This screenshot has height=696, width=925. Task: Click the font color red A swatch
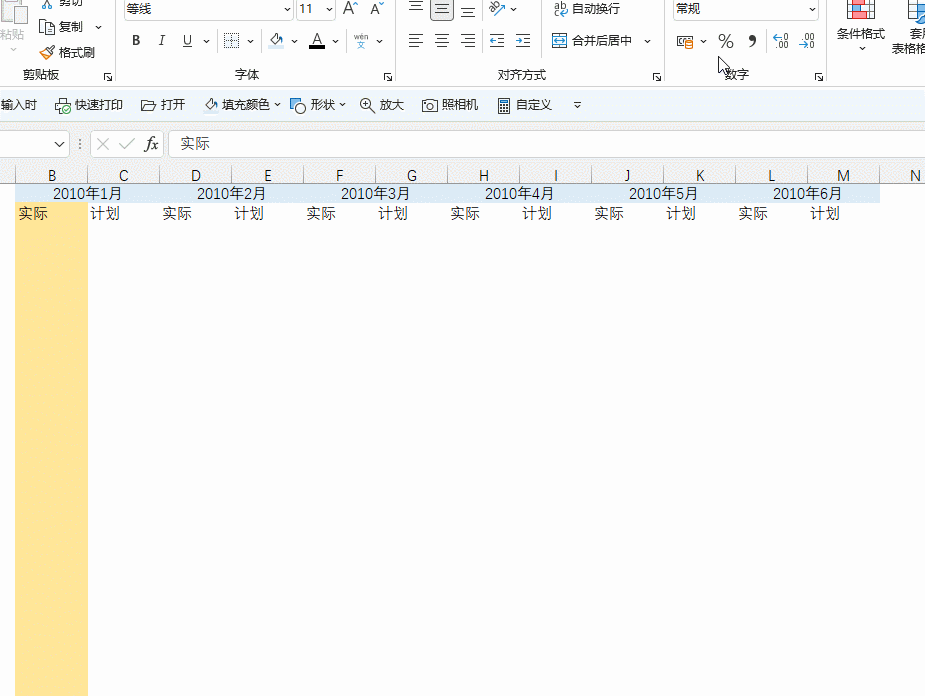coord(317,41)
